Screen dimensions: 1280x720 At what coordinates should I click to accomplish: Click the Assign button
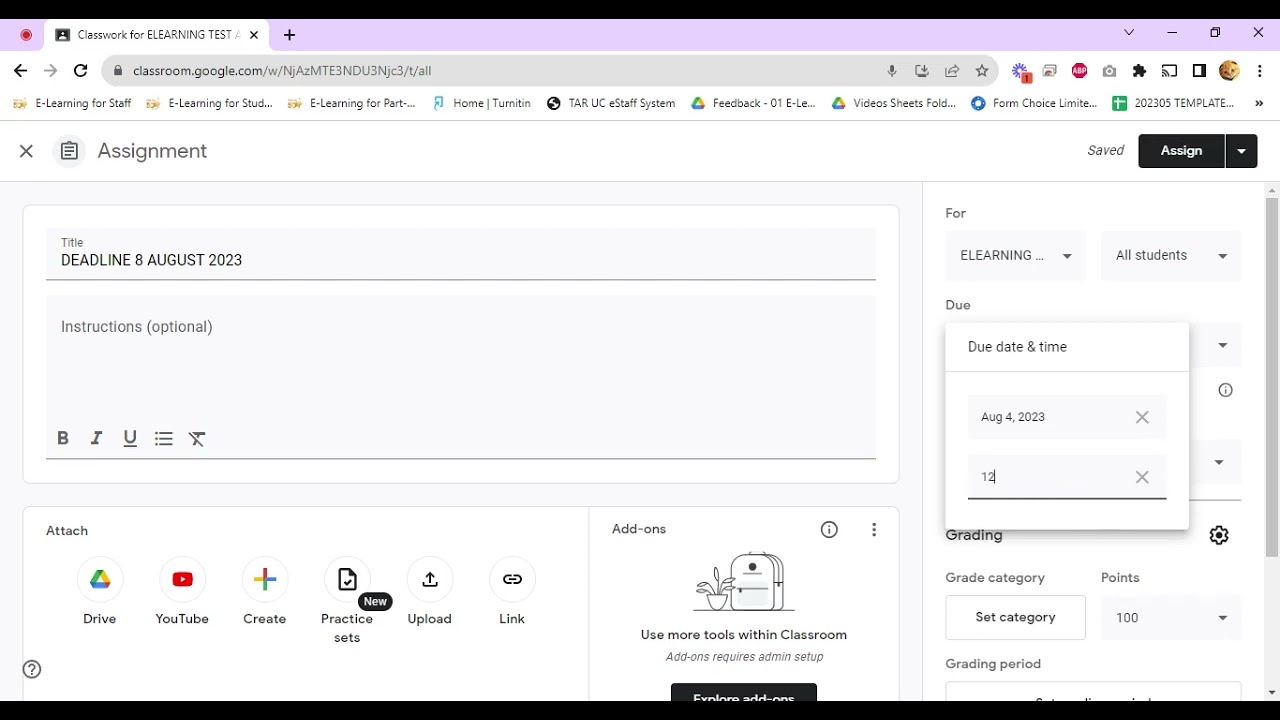1181,151
